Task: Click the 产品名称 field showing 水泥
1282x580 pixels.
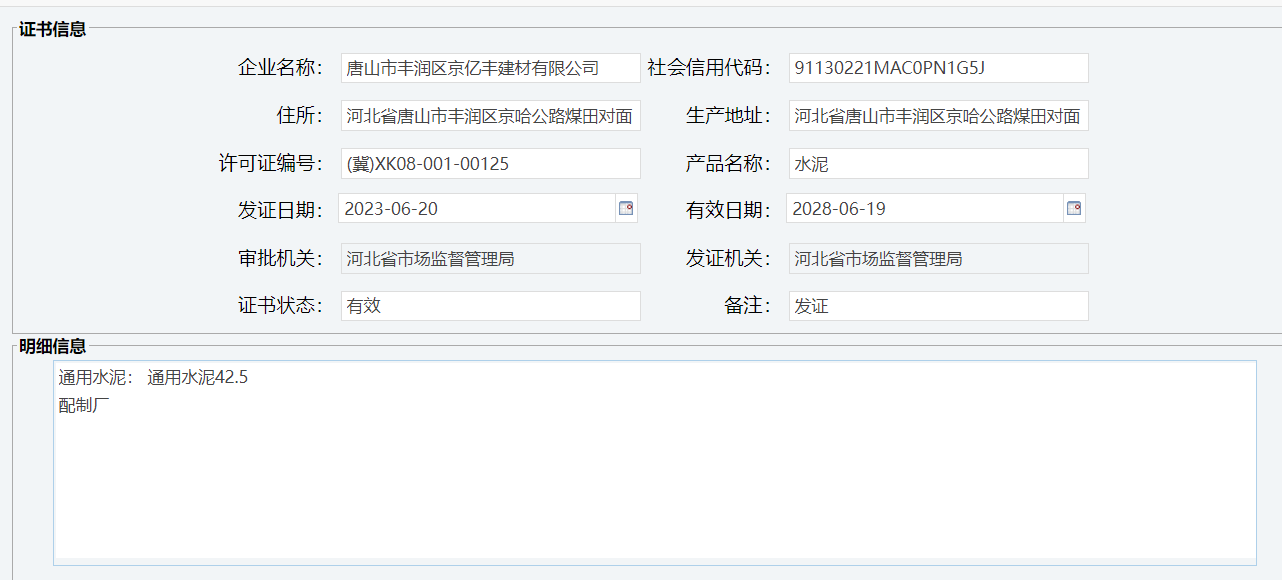Action: (938, 164)
